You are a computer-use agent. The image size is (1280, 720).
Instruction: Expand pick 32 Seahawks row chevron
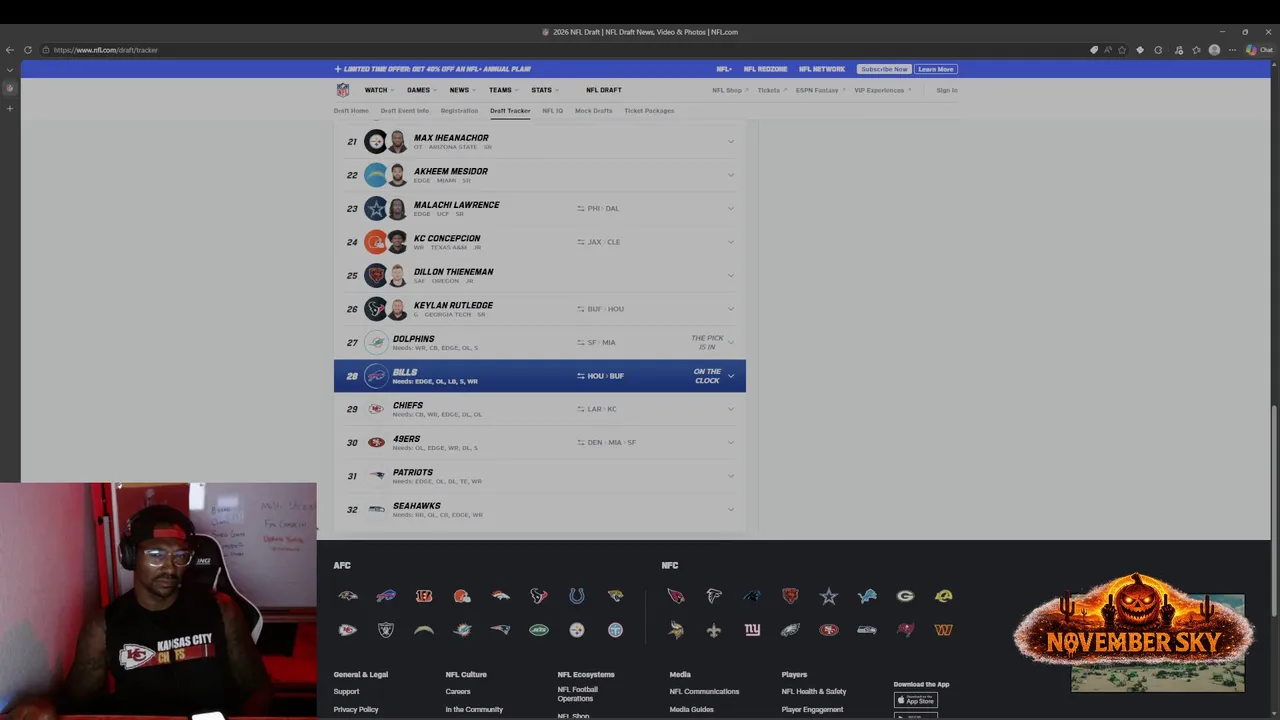point(731,509)
